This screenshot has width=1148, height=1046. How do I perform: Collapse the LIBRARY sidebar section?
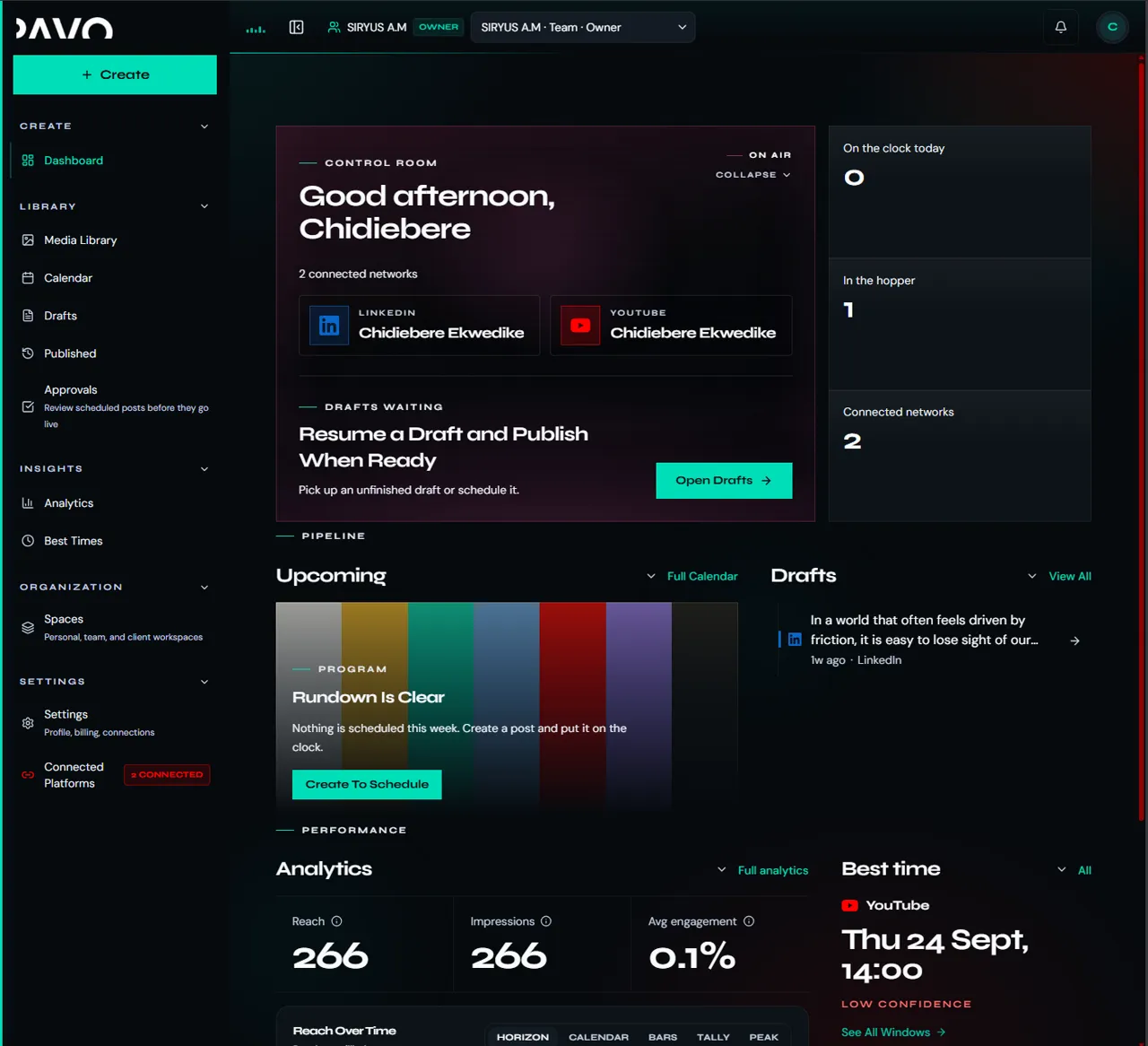204,206
